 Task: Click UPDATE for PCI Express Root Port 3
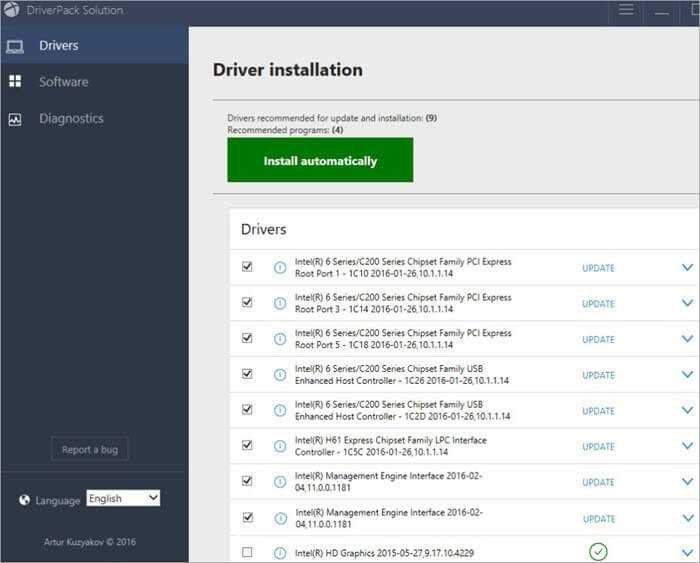[598, 304]
